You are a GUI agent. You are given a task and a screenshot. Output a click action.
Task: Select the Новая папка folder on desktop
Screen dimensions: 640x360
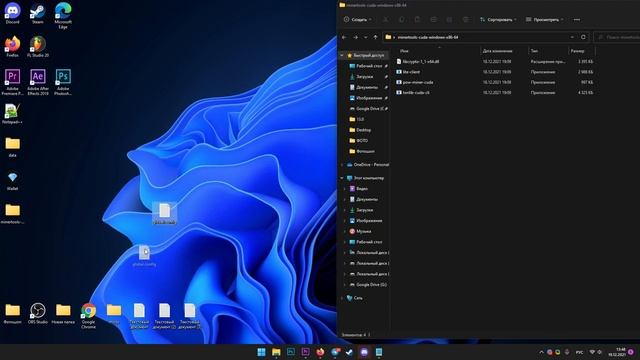[63, 313]
